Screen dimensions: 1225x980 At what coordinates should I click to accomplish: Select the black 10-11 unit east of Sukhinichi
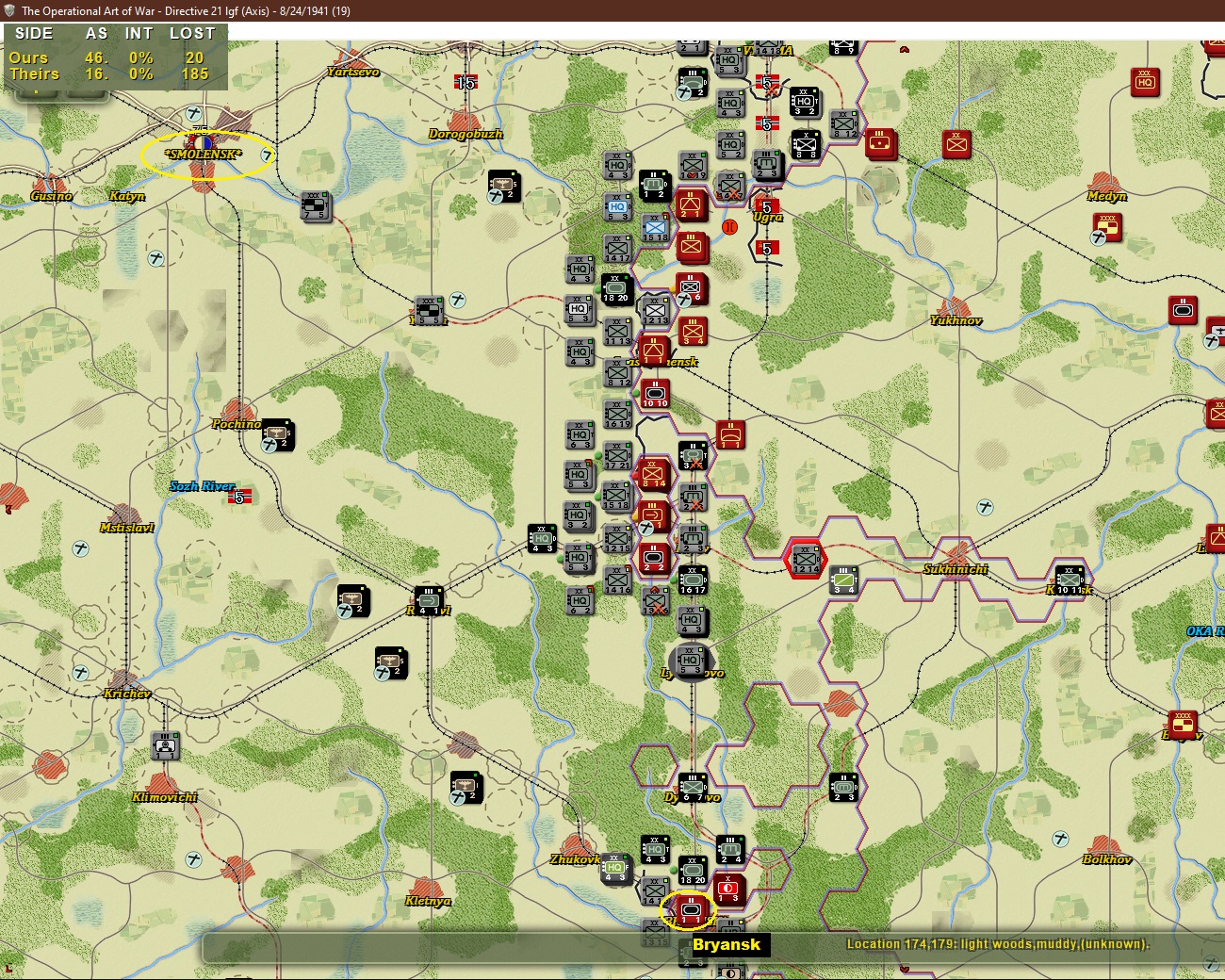click(1069, 580)
